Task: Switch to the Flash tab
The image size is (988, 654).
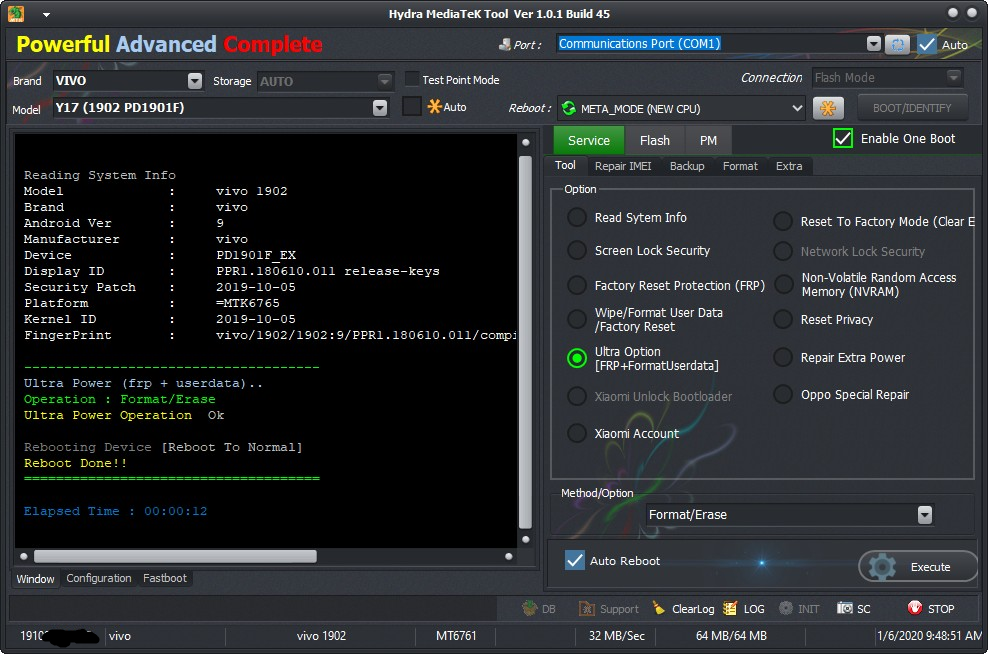Action: click(655, 141)
